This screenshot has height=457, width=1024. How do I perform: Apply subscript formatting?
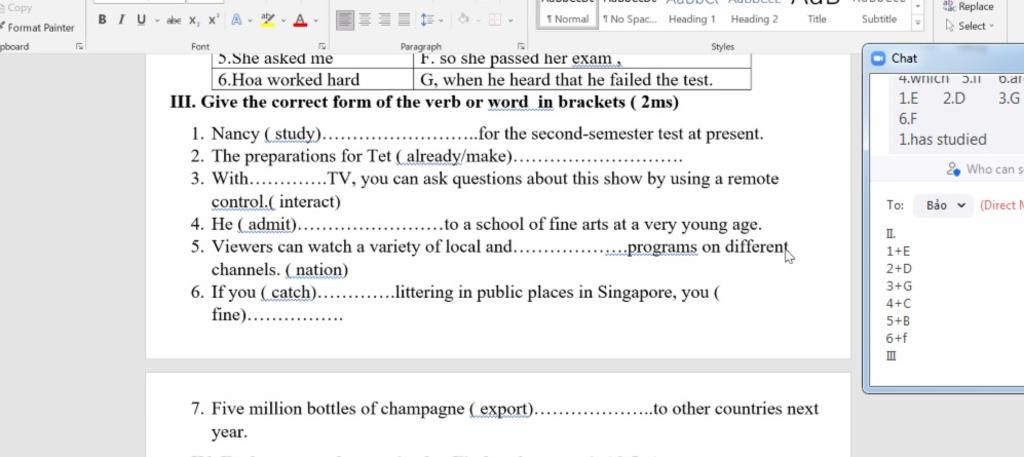(194, 20)
